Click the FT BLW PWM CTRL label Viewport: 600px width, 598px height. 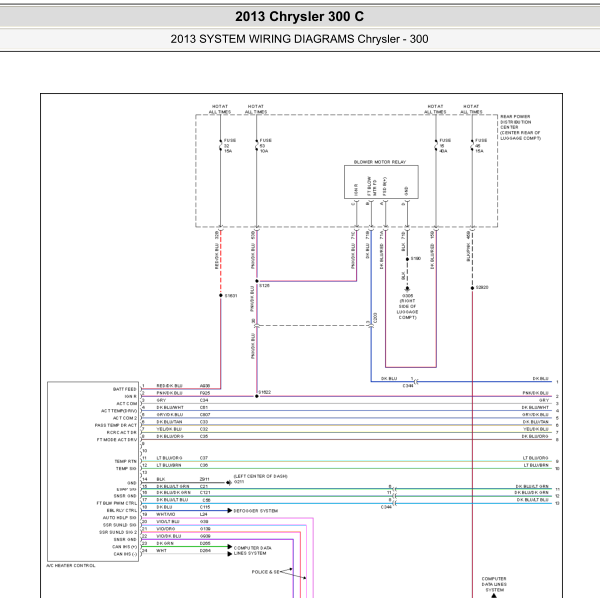117,503
